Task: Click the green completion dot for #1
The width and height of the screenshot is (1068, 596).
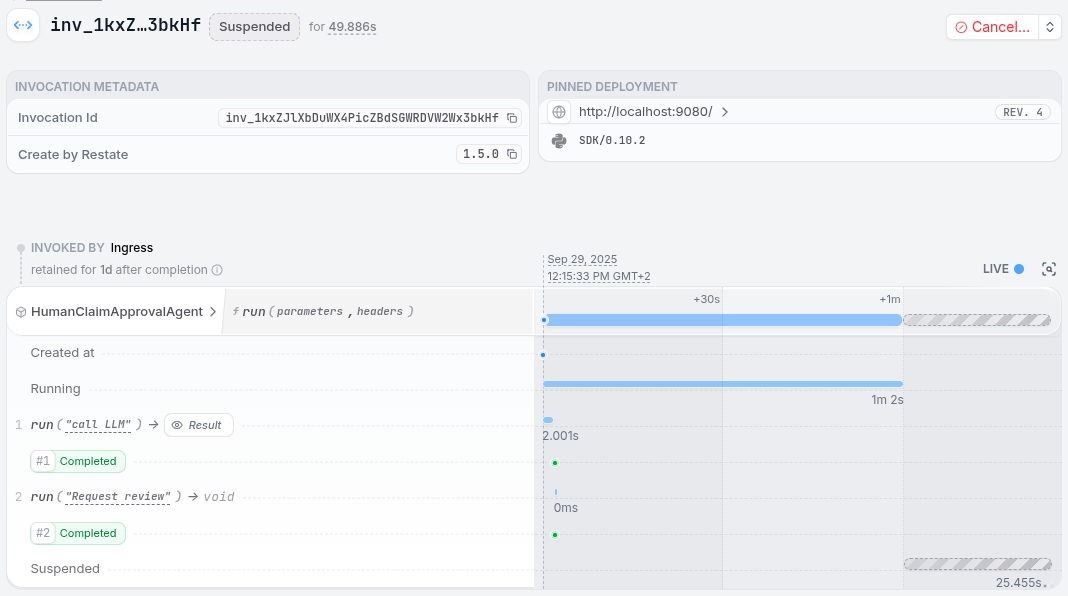Action: click(555, 463)
